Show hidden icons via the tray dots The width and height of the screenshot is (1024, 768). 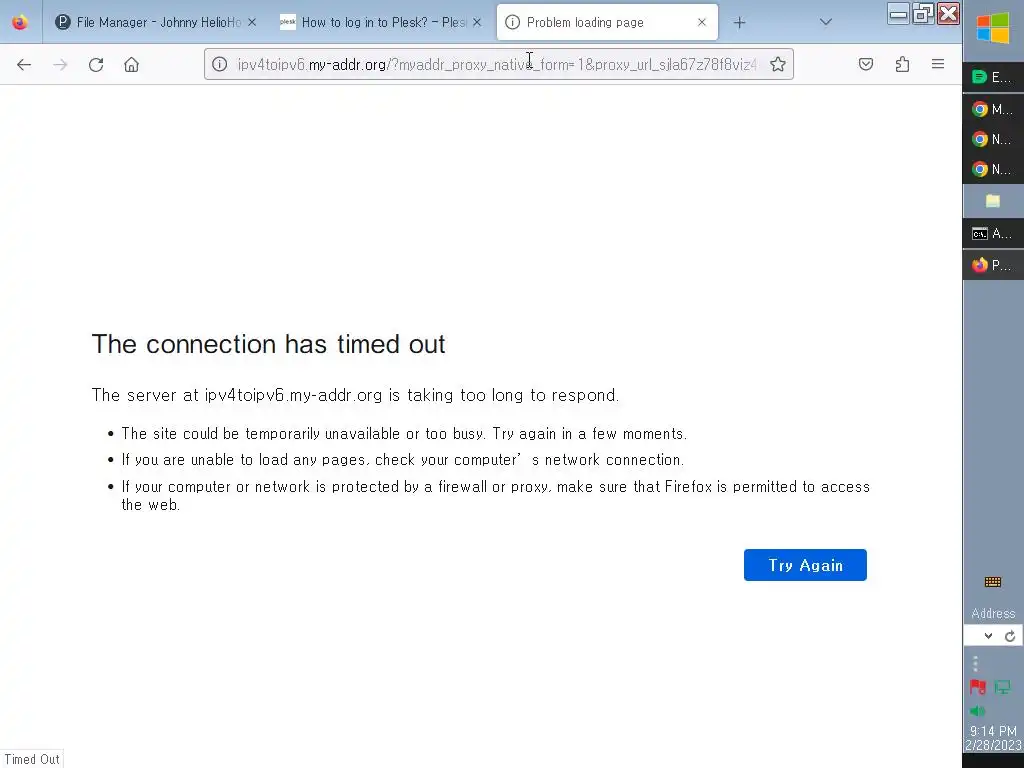point(975,664)
